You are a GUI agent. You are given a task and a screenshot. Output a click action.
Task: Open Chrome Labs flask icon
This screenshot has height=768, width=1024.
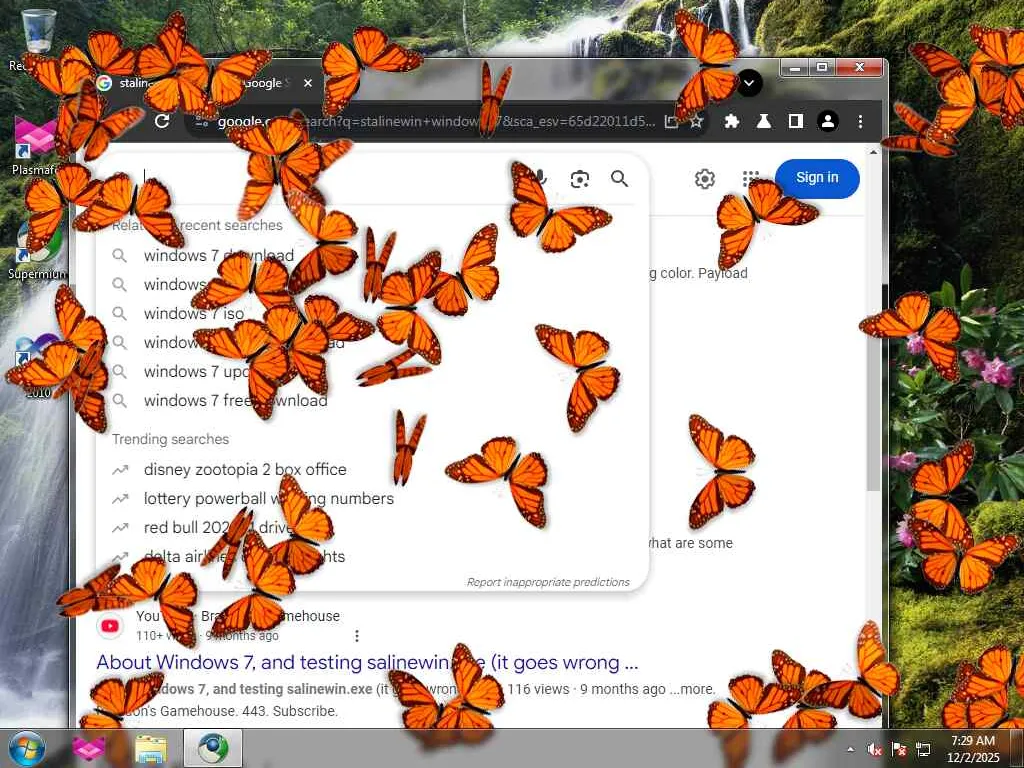coord(763,121)
